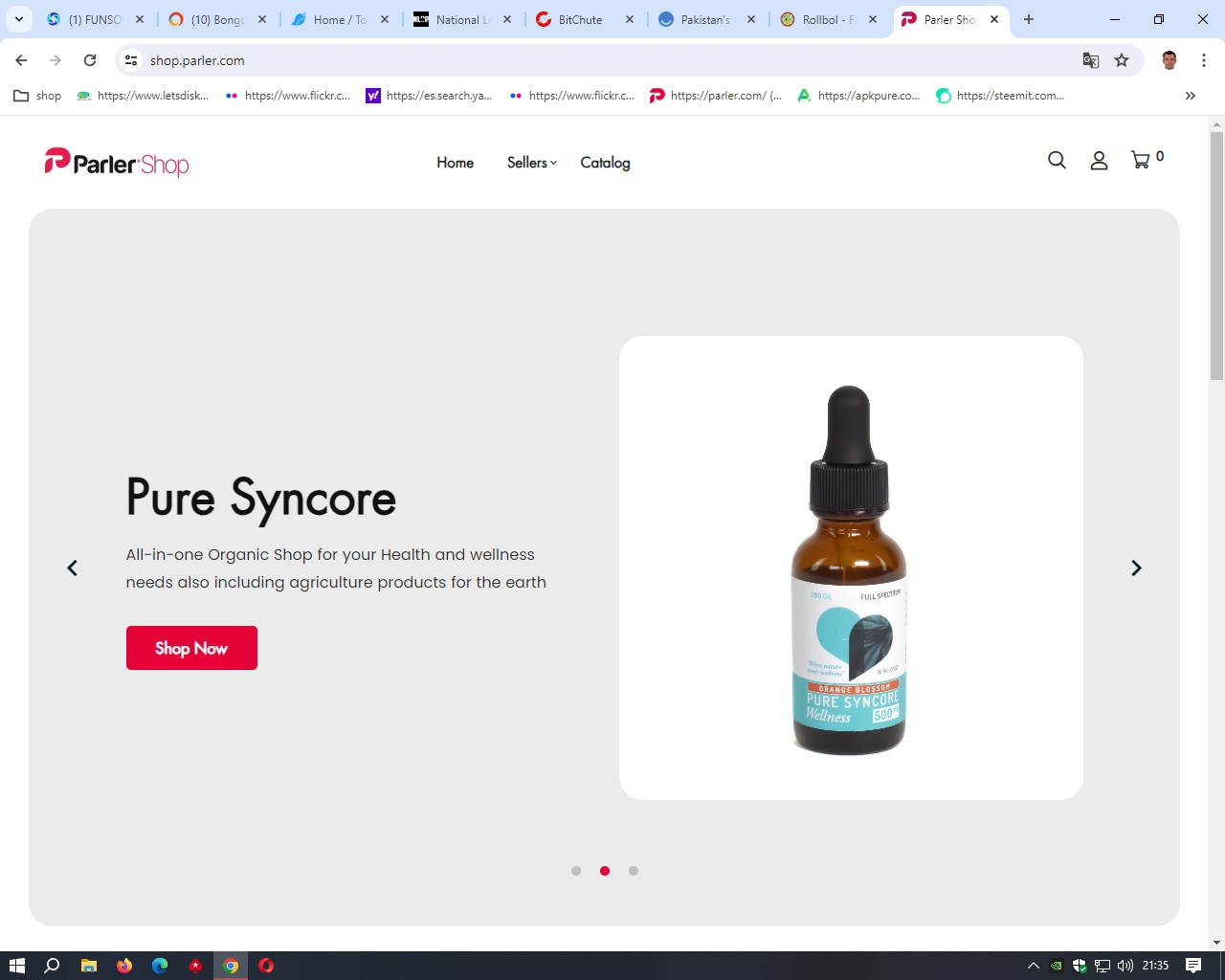Open the letsdisk bookmark
Image resolution: width=1225 pixels, height=980 pixels.
click(143, 96)
